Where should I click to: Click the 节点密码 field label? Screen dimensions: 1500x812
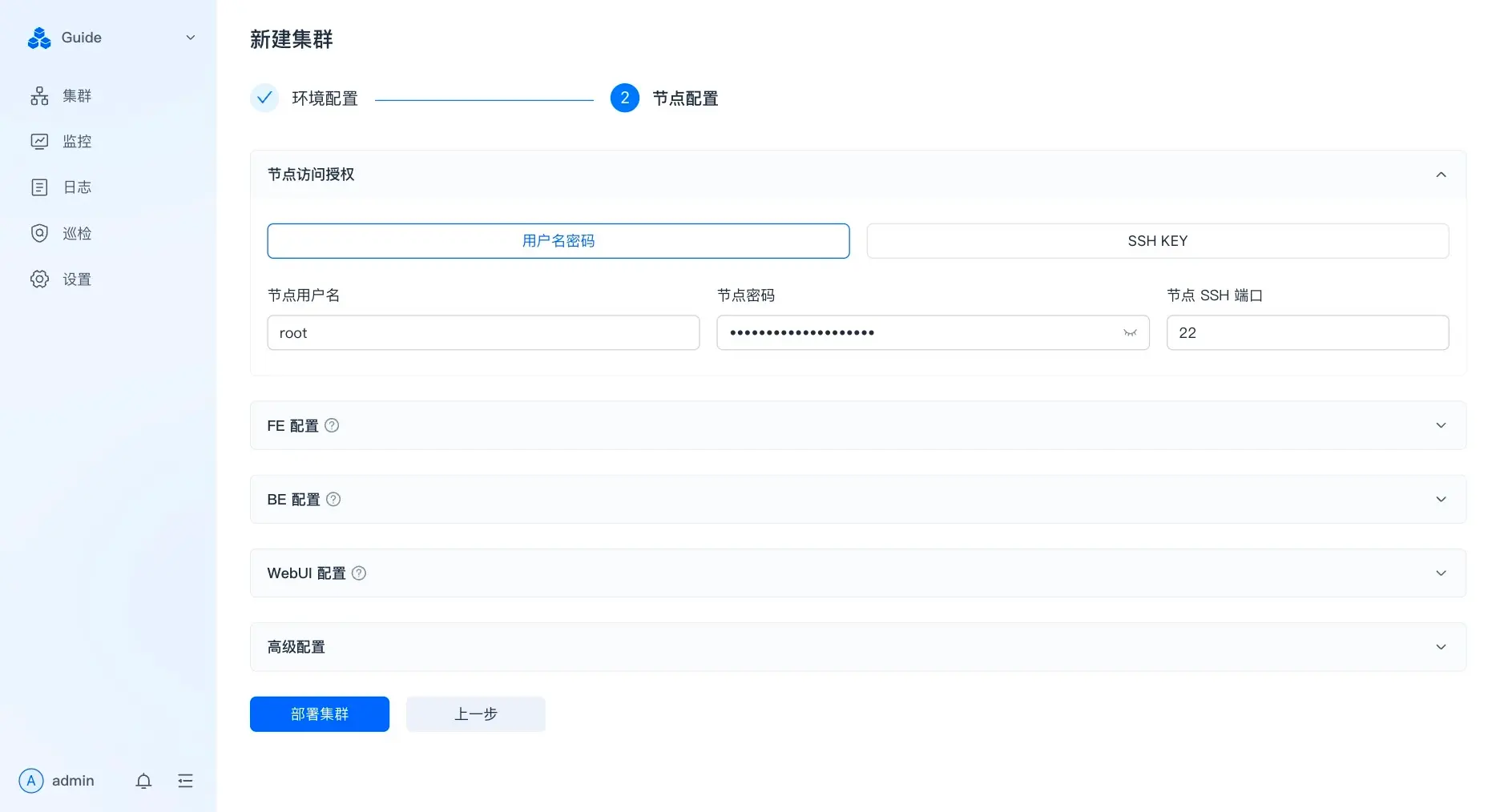(x=746, y=295)
